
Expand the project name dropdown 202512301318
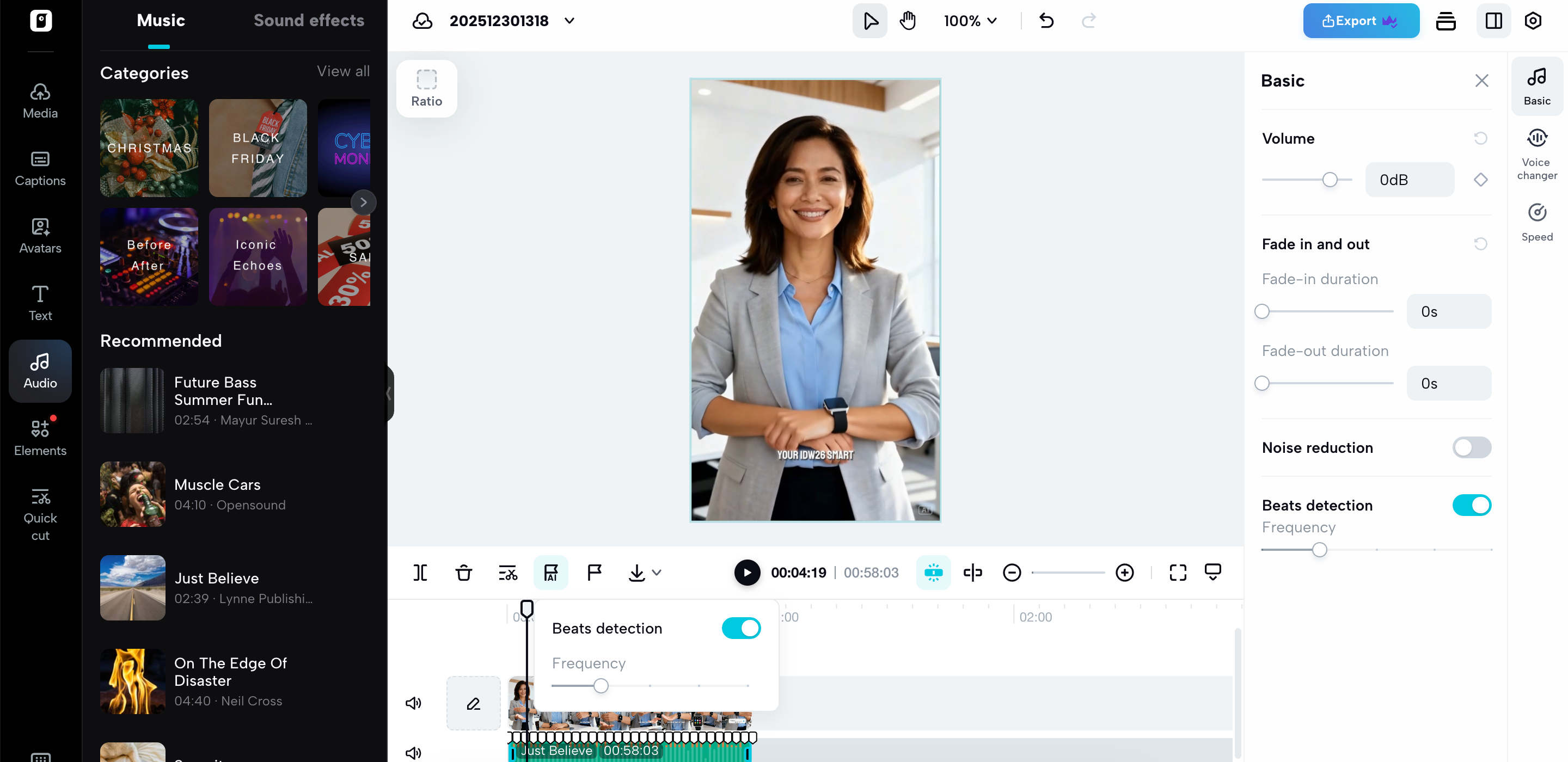(569, 20)
